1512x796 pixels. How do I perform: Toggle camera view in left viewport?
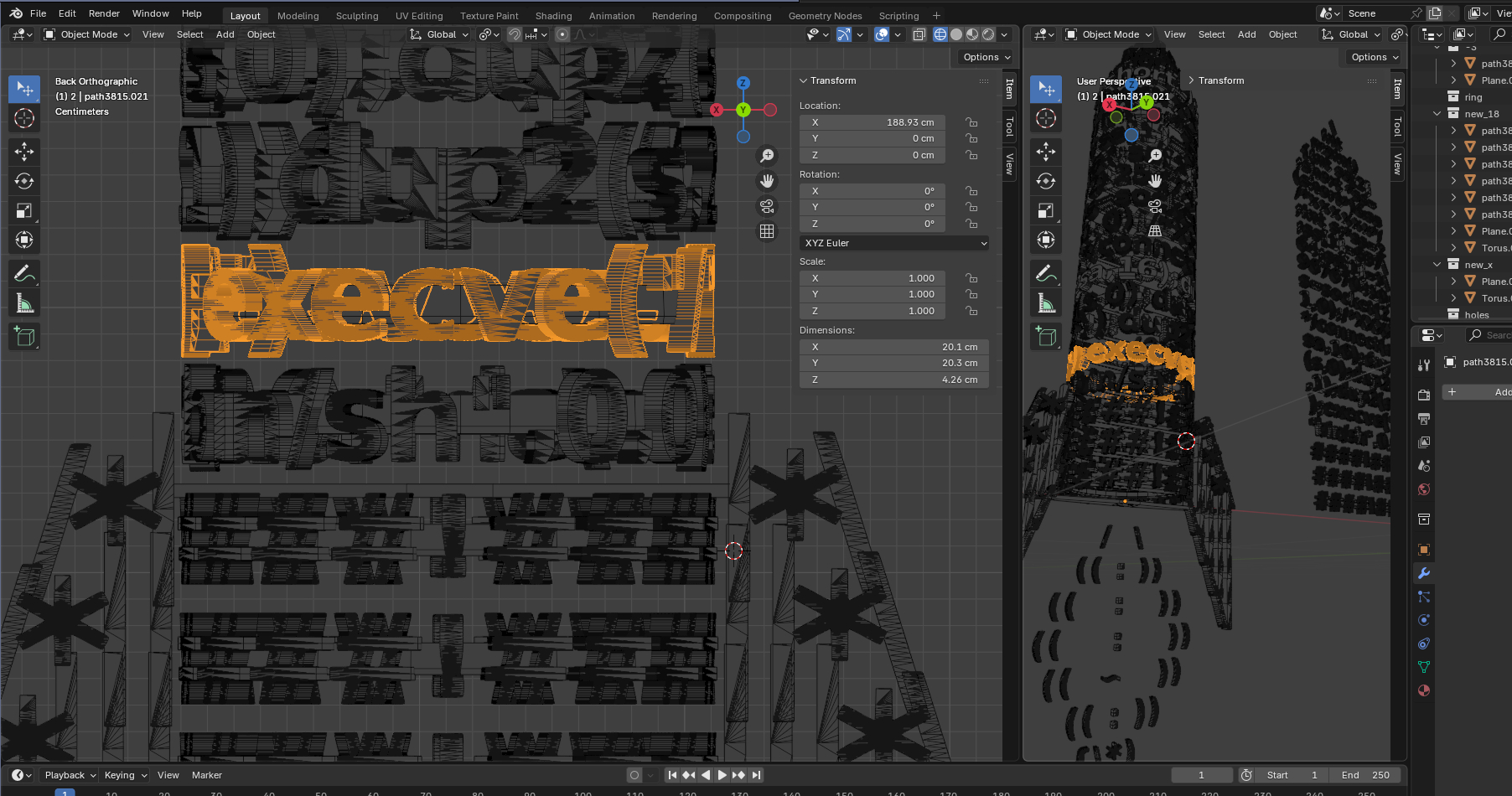point(766,206)
